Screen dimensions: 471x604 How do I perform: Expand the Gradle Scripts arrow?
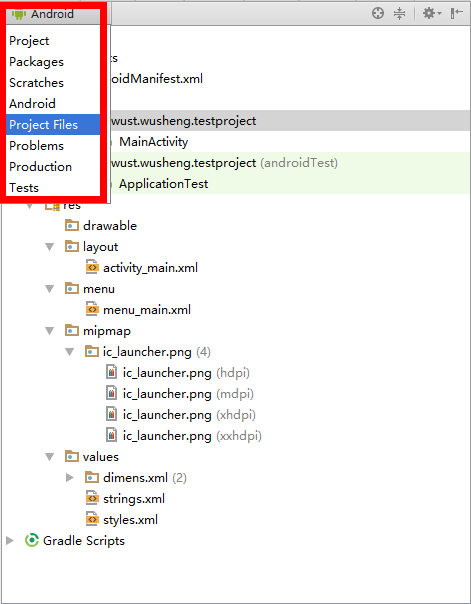point(10,540)
